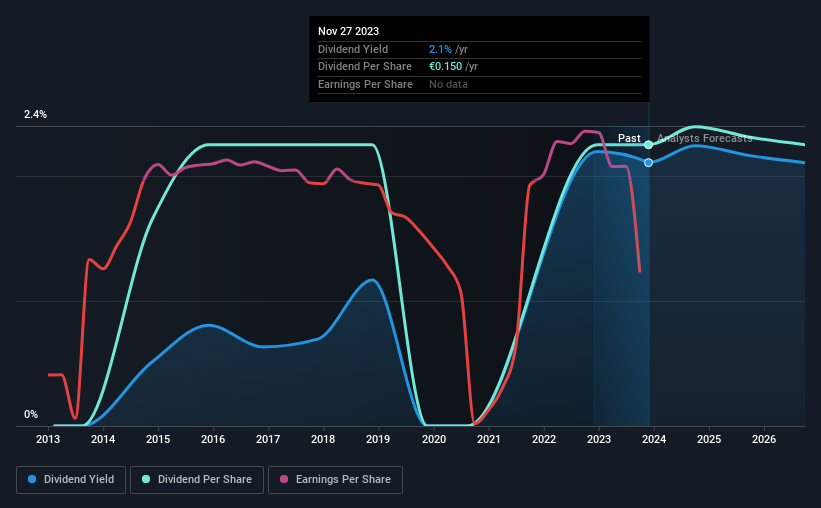
Task: Click the 2023 x-axis label
Action: [x=599, y=439]
